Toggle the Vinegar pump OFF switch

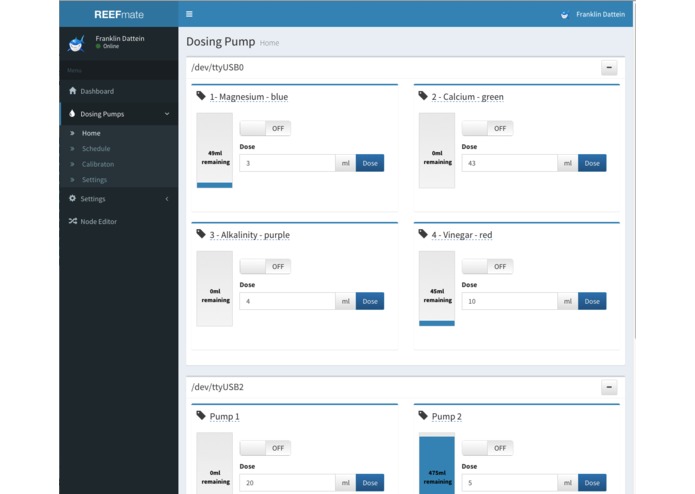pos(487,266)
